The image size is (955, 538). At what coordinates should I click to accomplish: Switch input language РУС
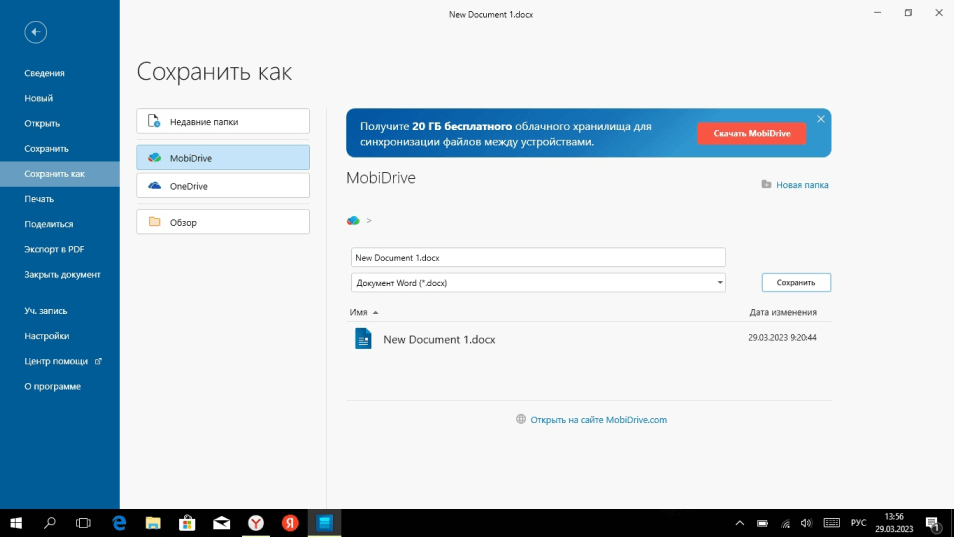[x=858, y=523]
